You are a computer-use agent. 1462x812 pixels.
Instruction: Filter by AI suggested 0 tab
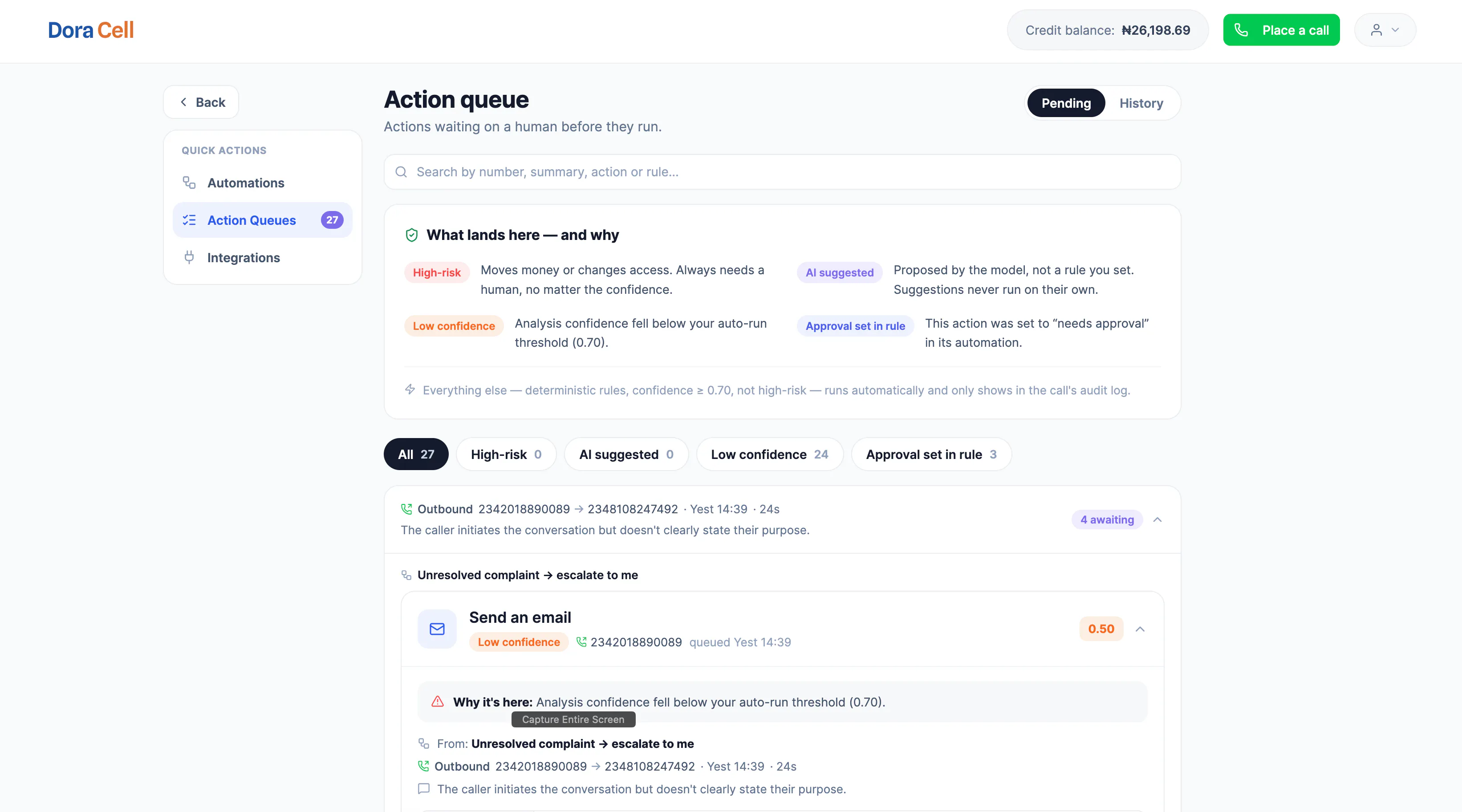point(626,455)
